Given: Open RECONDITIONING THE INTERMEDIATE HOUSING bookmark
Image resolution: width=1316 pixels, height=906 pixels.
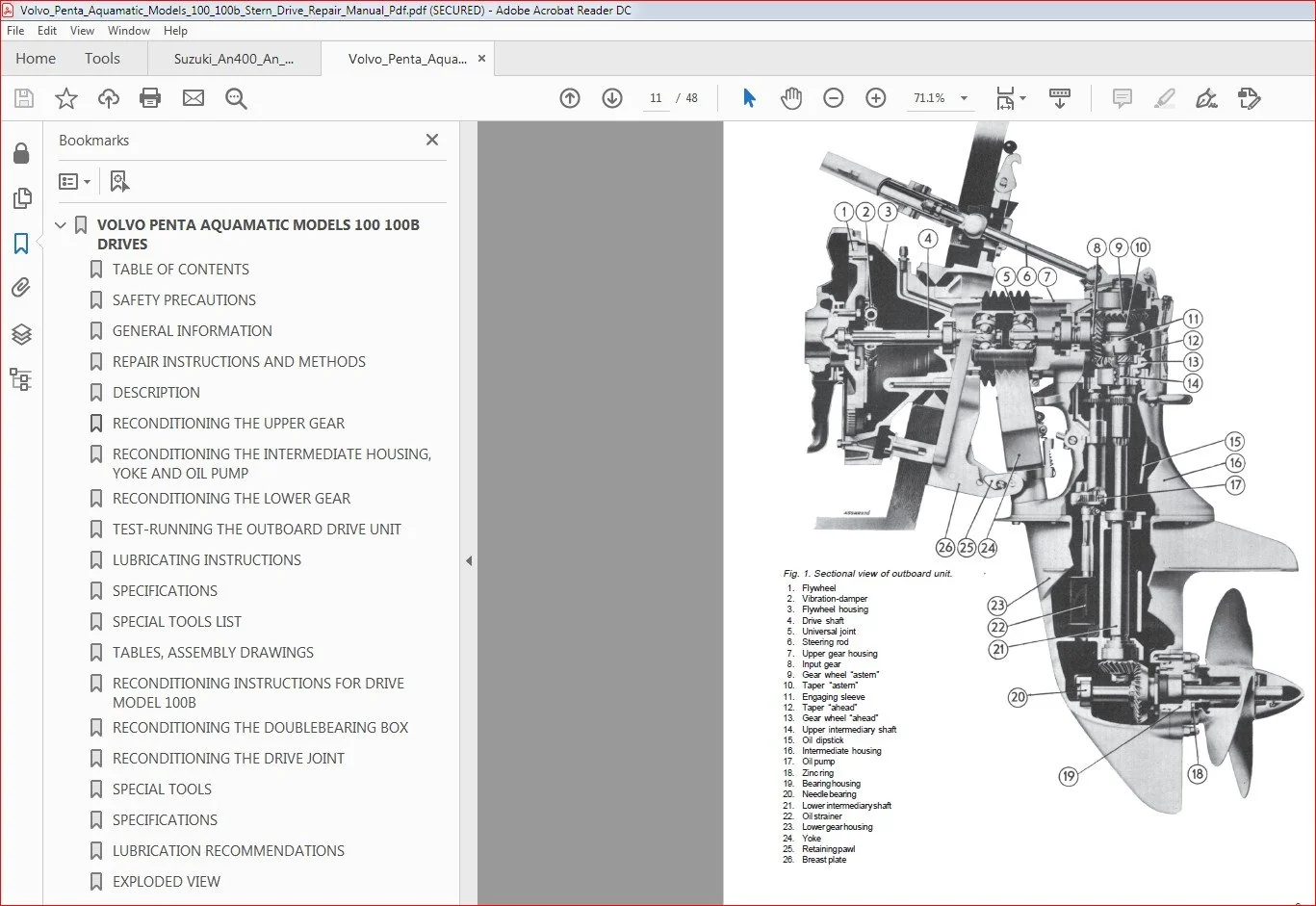Looking at the screenshot, I should (x=271, y=463).
